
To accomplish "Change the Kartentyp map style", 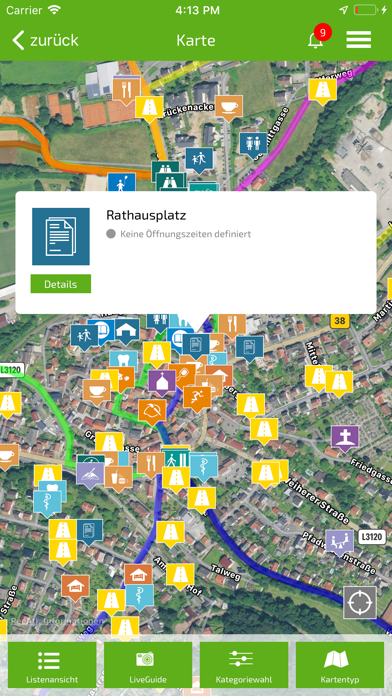I will pyautogui.click(x=340, y=664).
